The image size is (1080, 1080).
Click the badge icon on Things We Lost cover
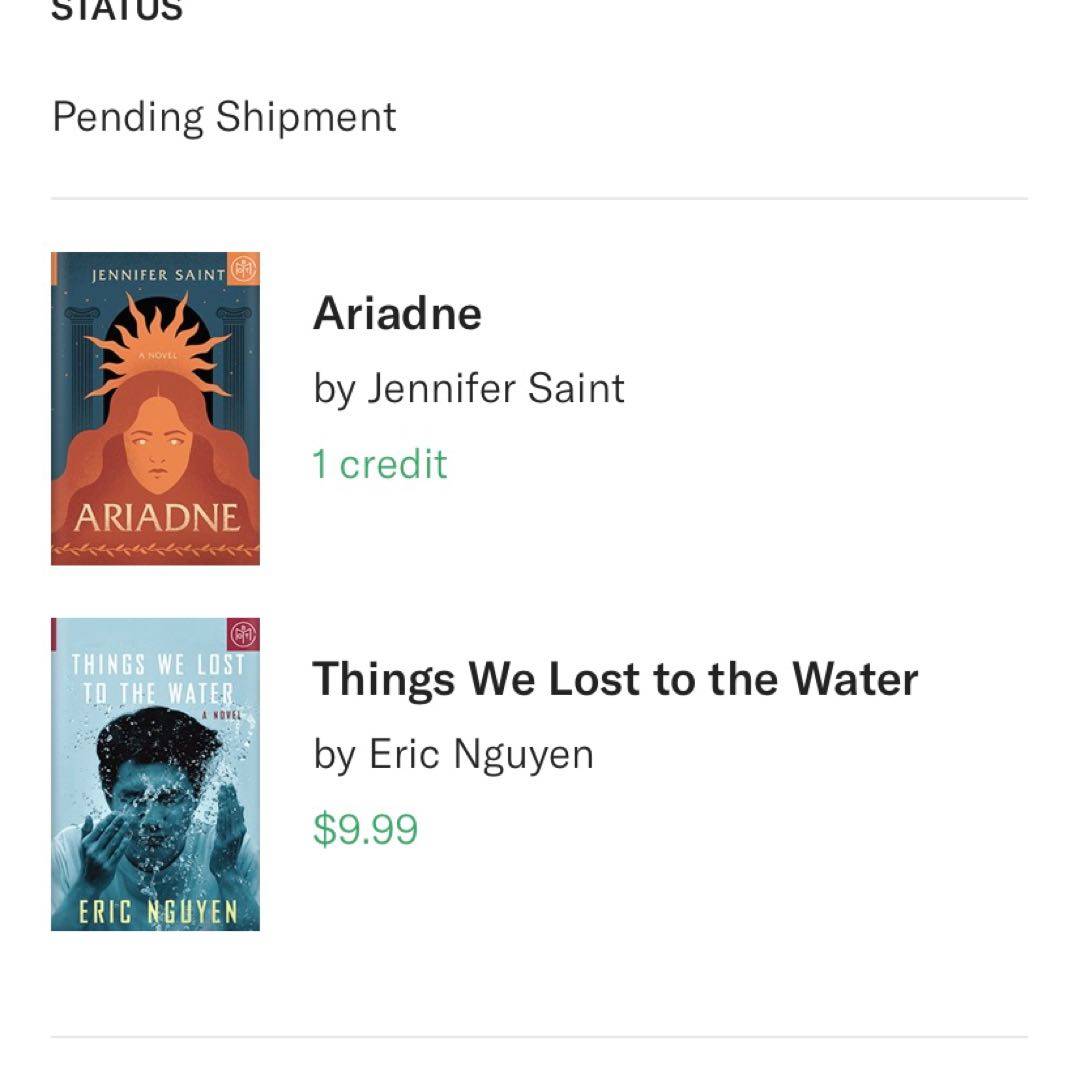[x=243, y=633]
